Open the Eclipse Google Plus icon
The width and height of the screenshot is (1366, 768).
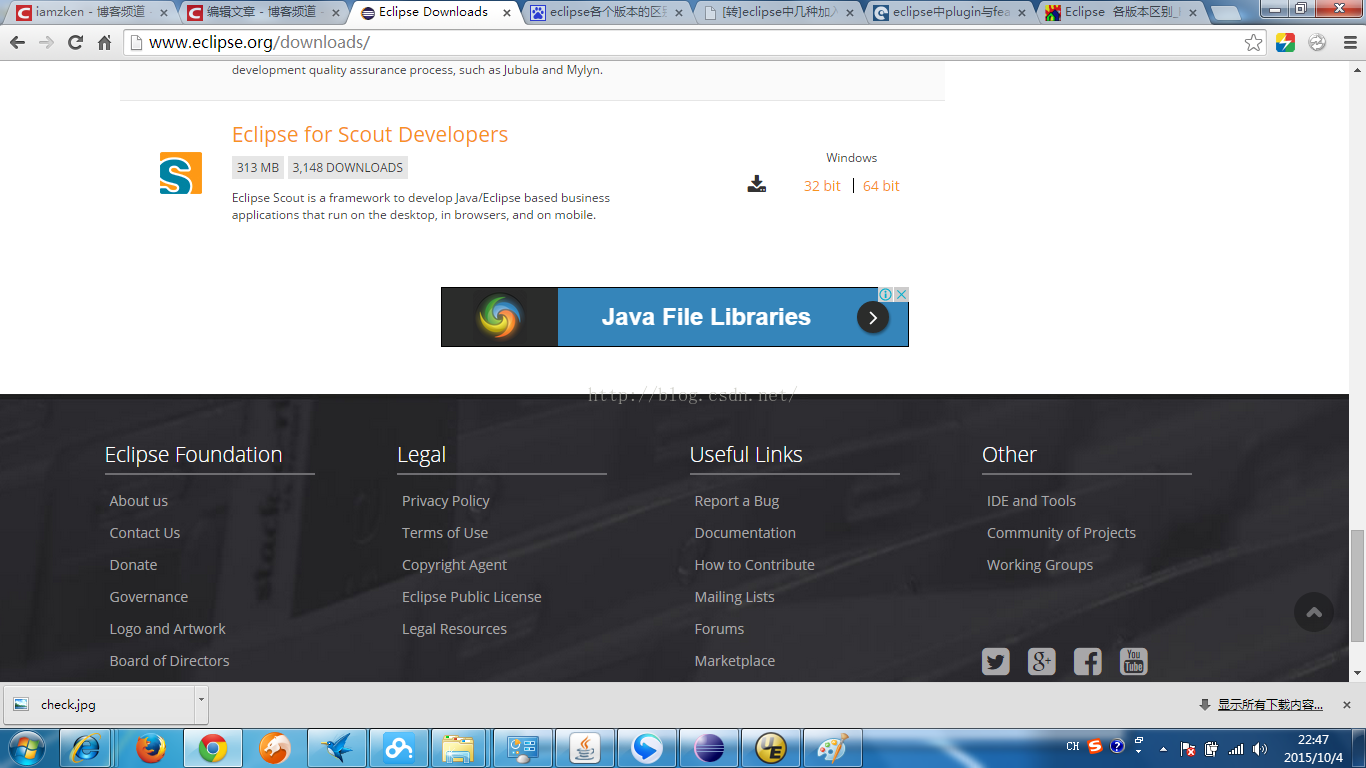coord(1042,662)
